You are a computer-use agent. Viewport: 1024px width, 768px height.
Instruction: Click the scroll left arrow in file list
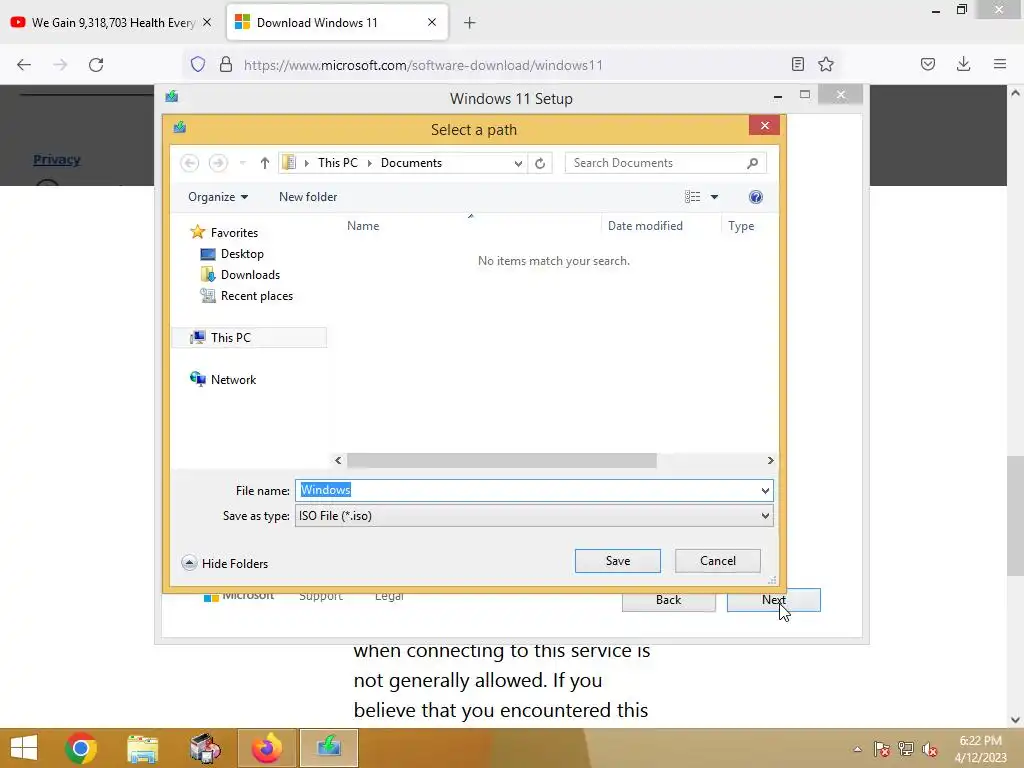[x=338, y=460]
